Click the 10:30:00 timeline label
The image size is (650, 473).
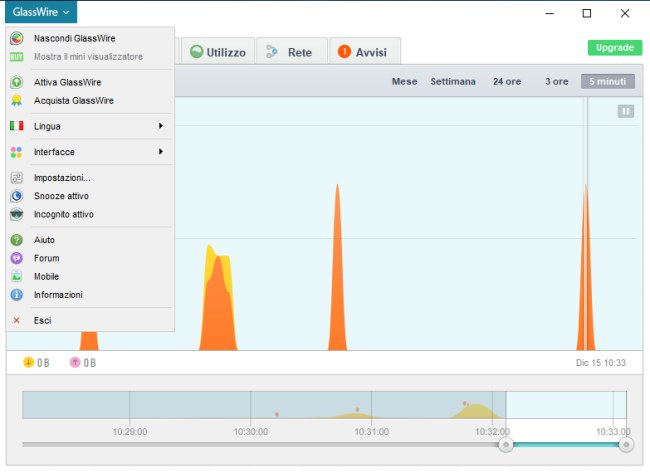point(250,432)
